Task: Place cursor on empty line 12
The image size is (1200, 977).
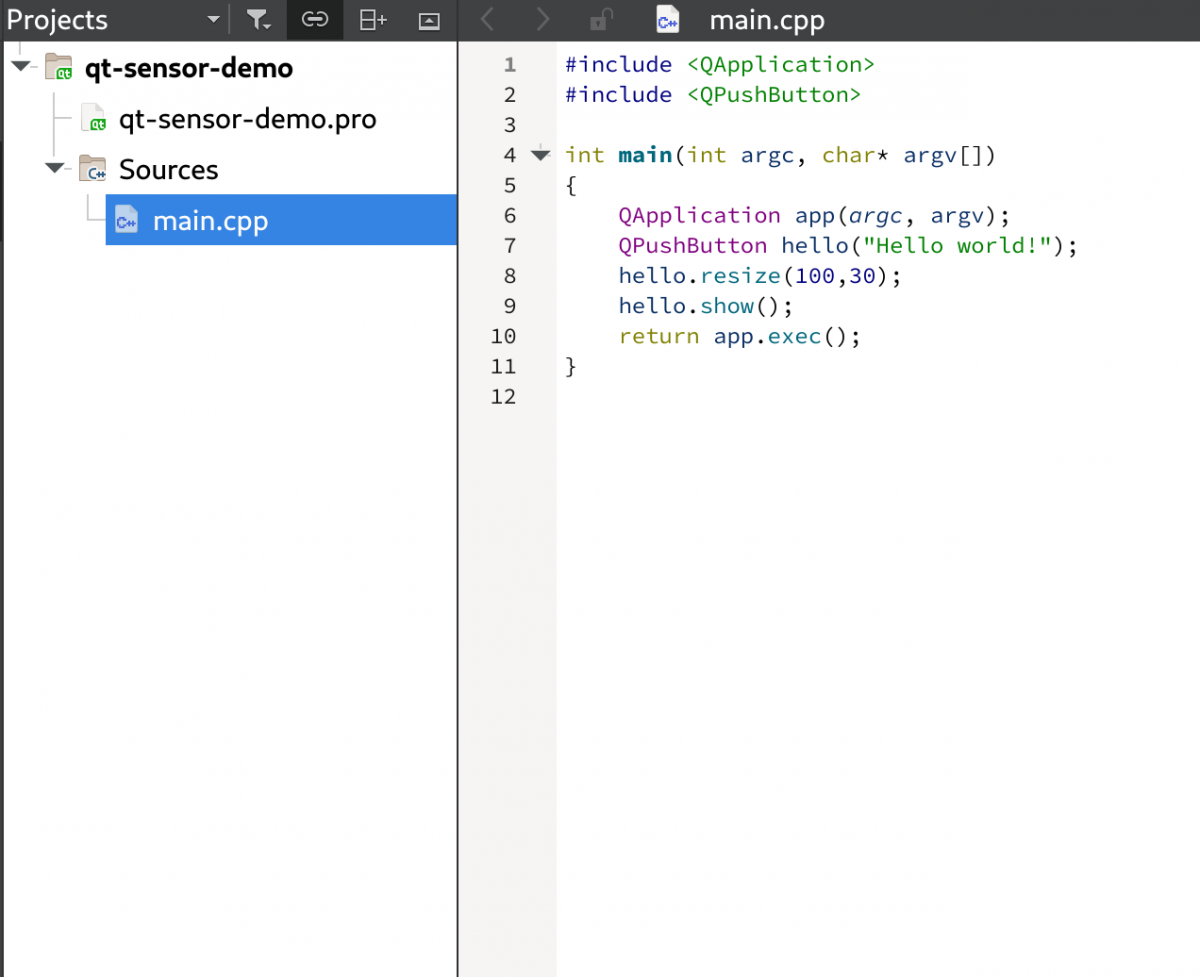Action: [x=878, y=397]
